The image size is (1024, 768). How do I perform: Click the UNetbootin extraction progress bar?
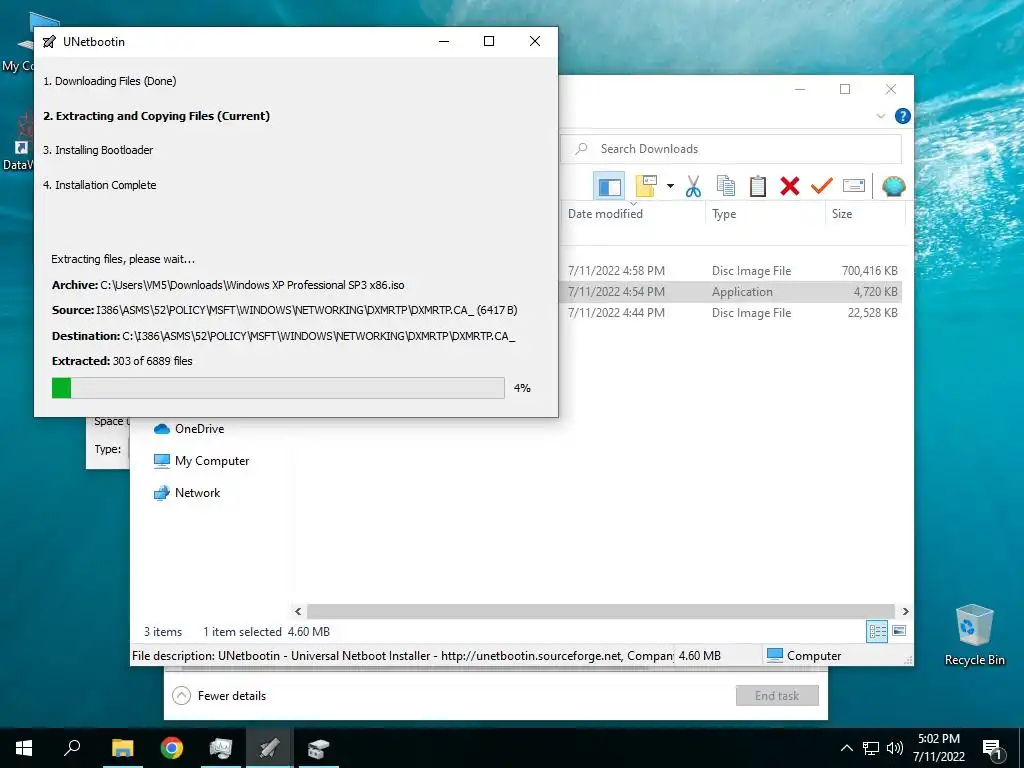click(278, 388)
